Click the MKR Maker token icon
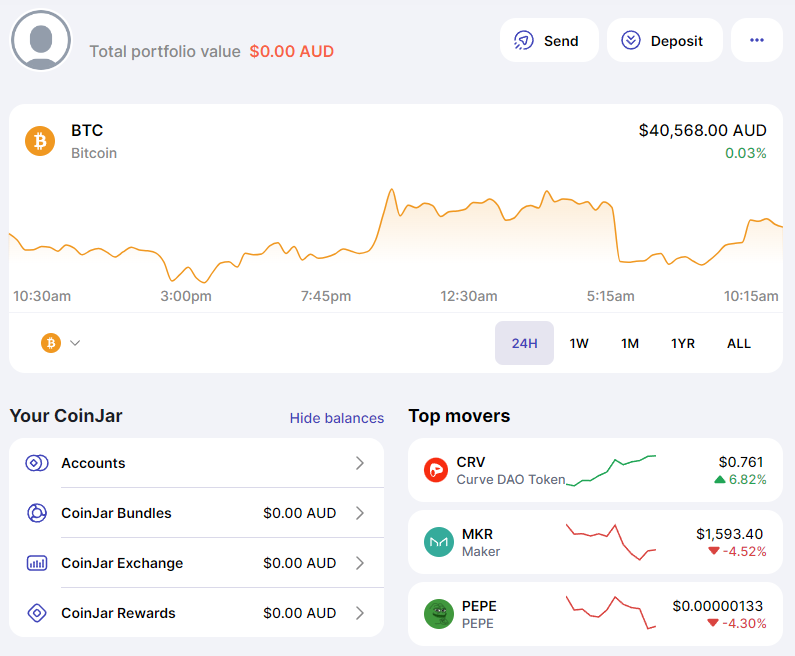Viewport: 795px width, 656px height. click(438, 542)
